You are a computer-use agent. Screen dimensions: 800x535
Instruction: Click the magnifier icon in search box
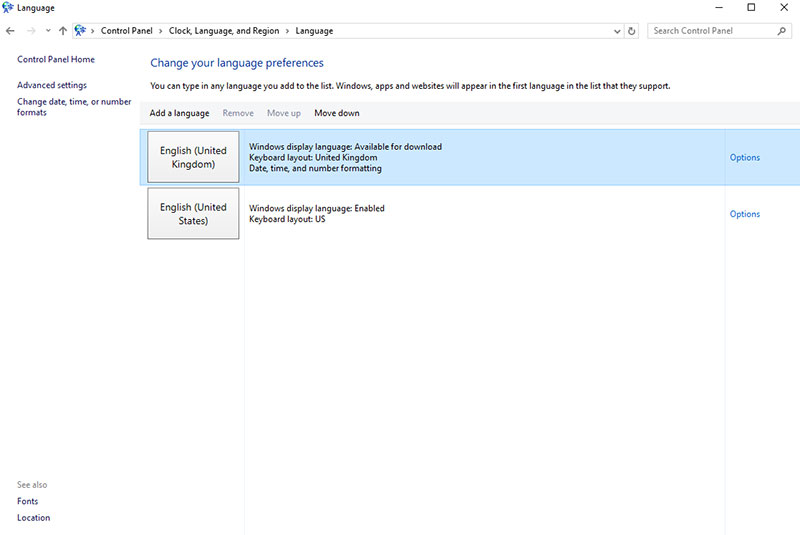point(782,31)
